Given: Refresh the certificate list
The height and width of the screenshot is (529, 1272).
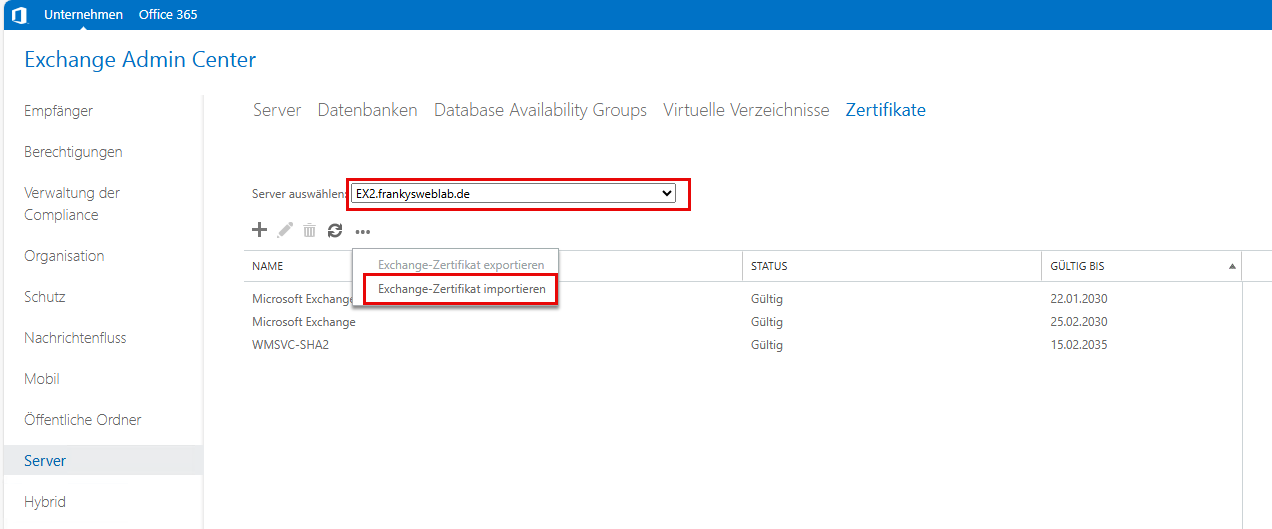Looking at the screenshot, I should click(335, 231).
